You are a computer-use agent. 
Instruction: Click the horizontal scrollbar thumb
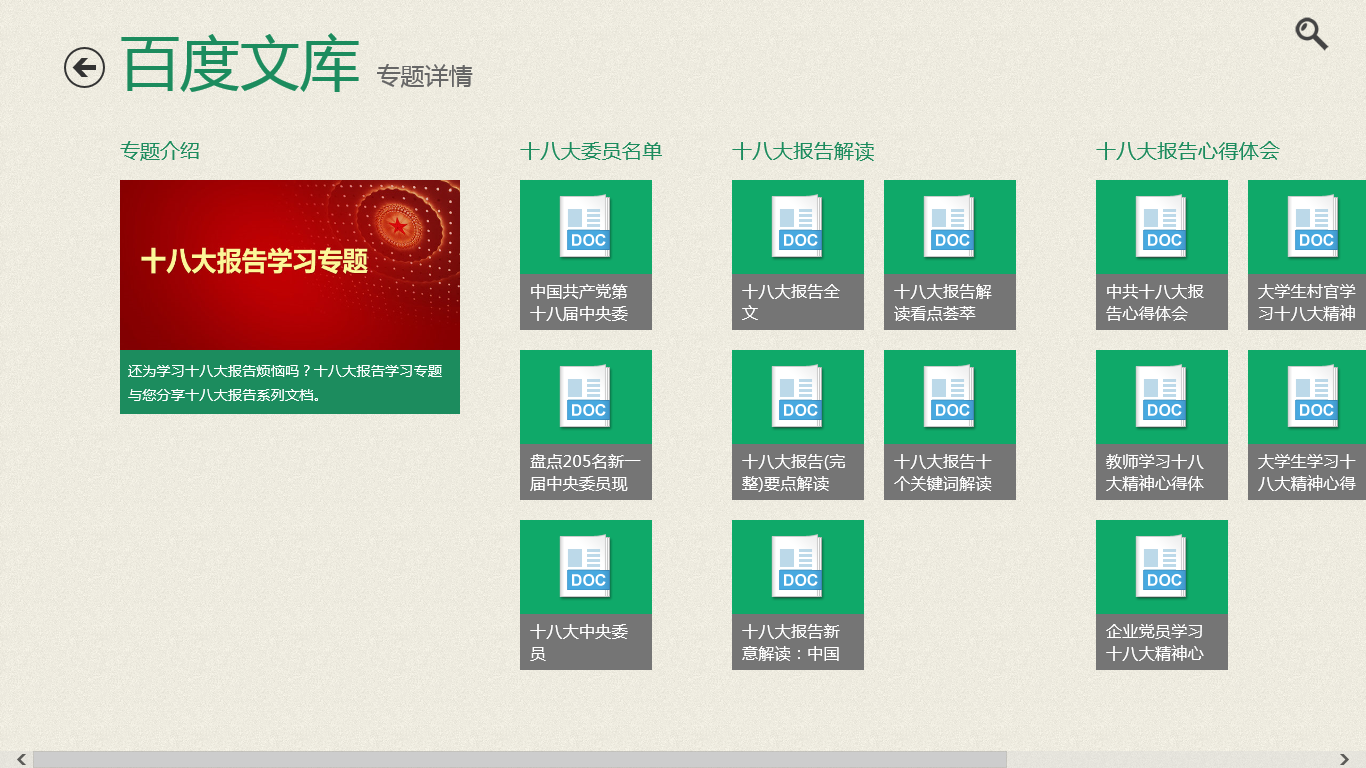[520, 760]
